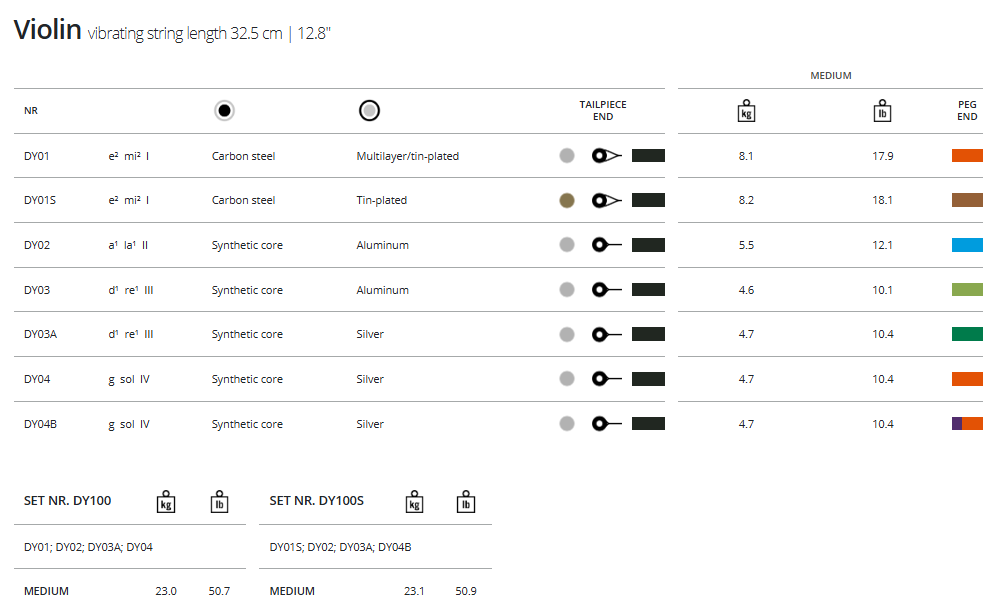The width and height of the screenshot is (996, 614).
Task: Click the kg weight icon under MEDIUM
Action: click(x=746, y=111)
